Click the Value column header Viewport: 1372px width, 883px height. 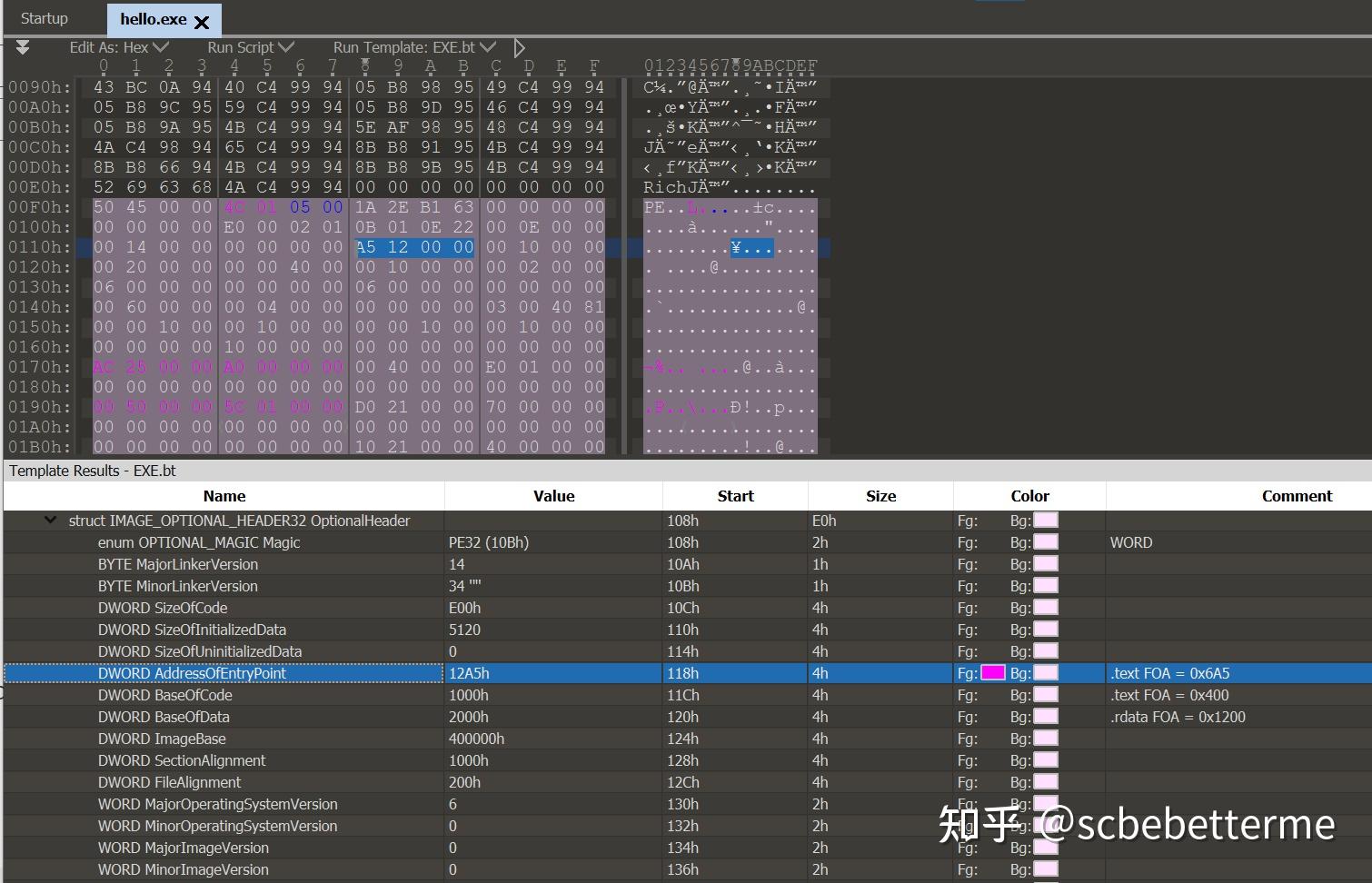coord(553,496)
